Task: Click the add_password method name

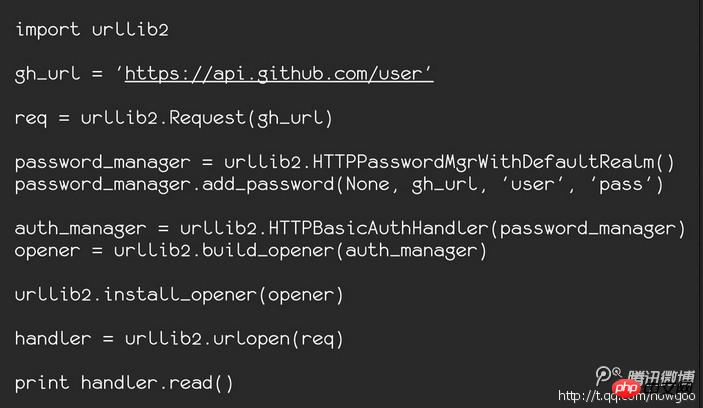Action: tap(268, 184)
